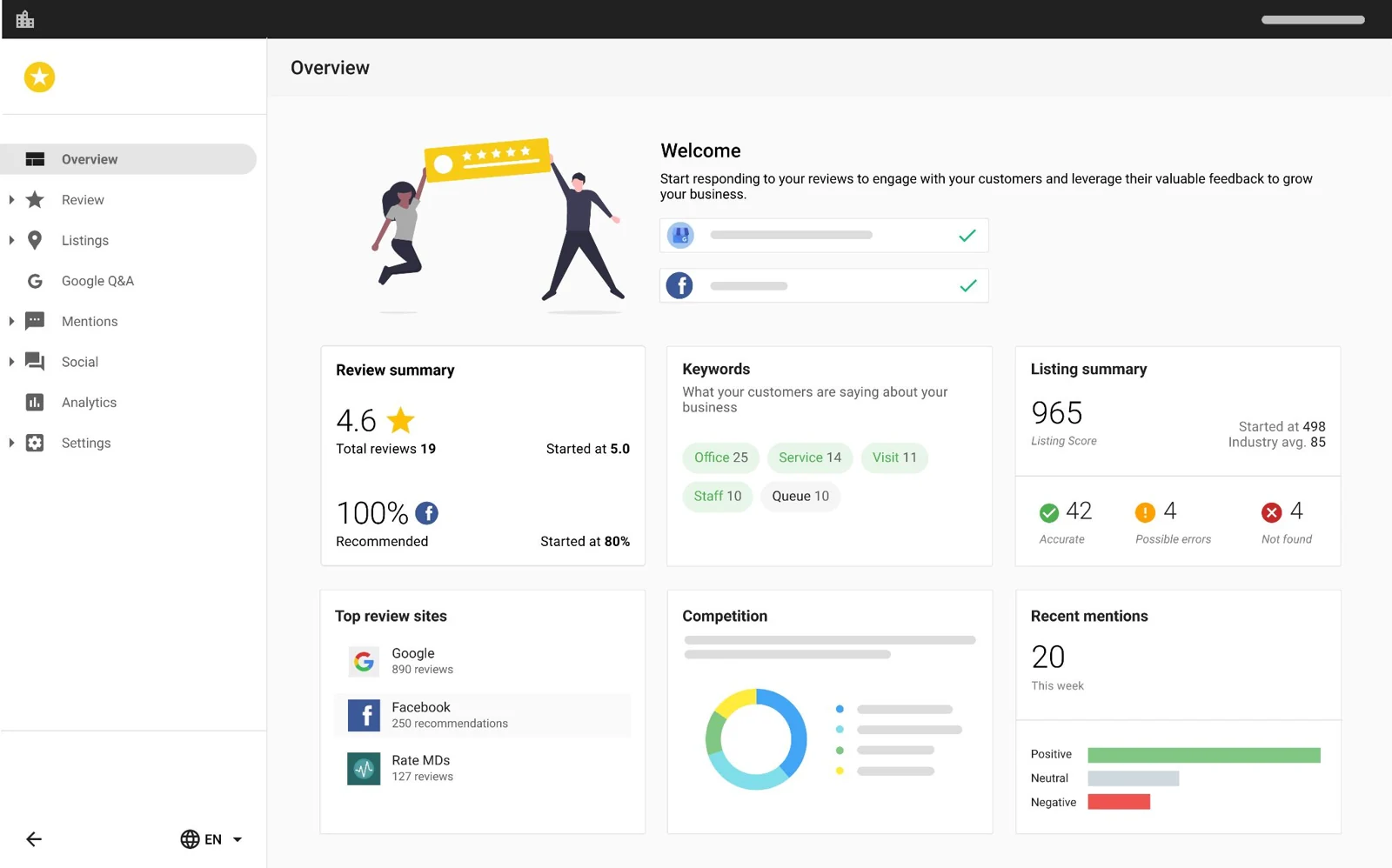The image size is (1392, 868).
Task: Click the Analytics bar chart icon
Action: click(35, 402)
